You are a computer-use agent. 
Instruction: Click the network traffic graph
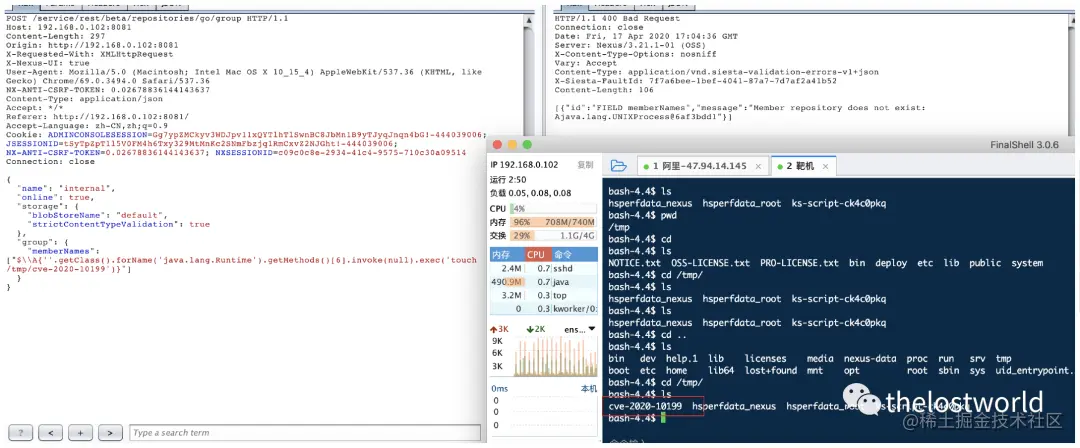point(554,356)
